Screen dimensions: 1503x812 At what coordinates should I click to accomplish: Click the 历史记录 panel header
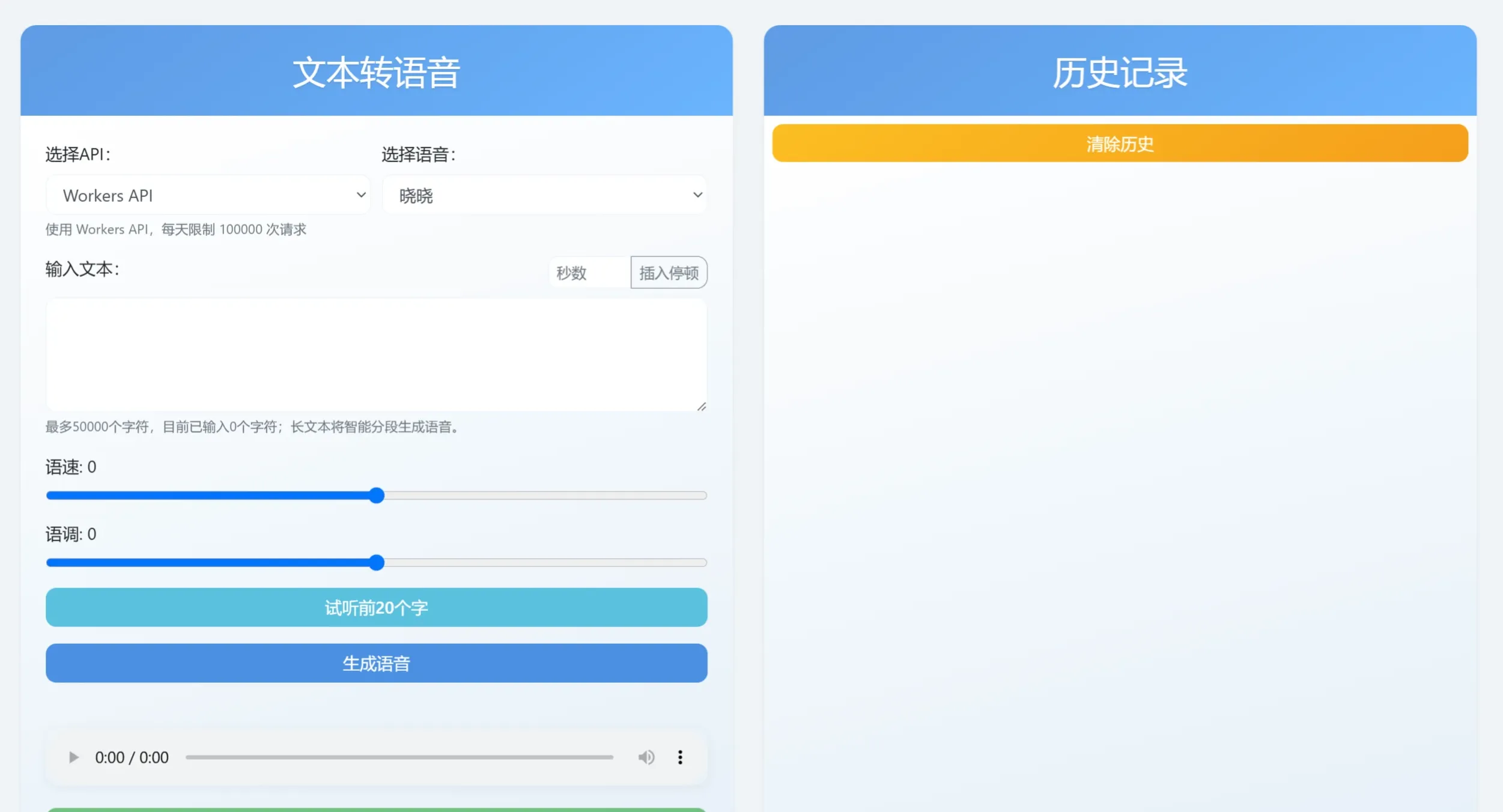1120,72
